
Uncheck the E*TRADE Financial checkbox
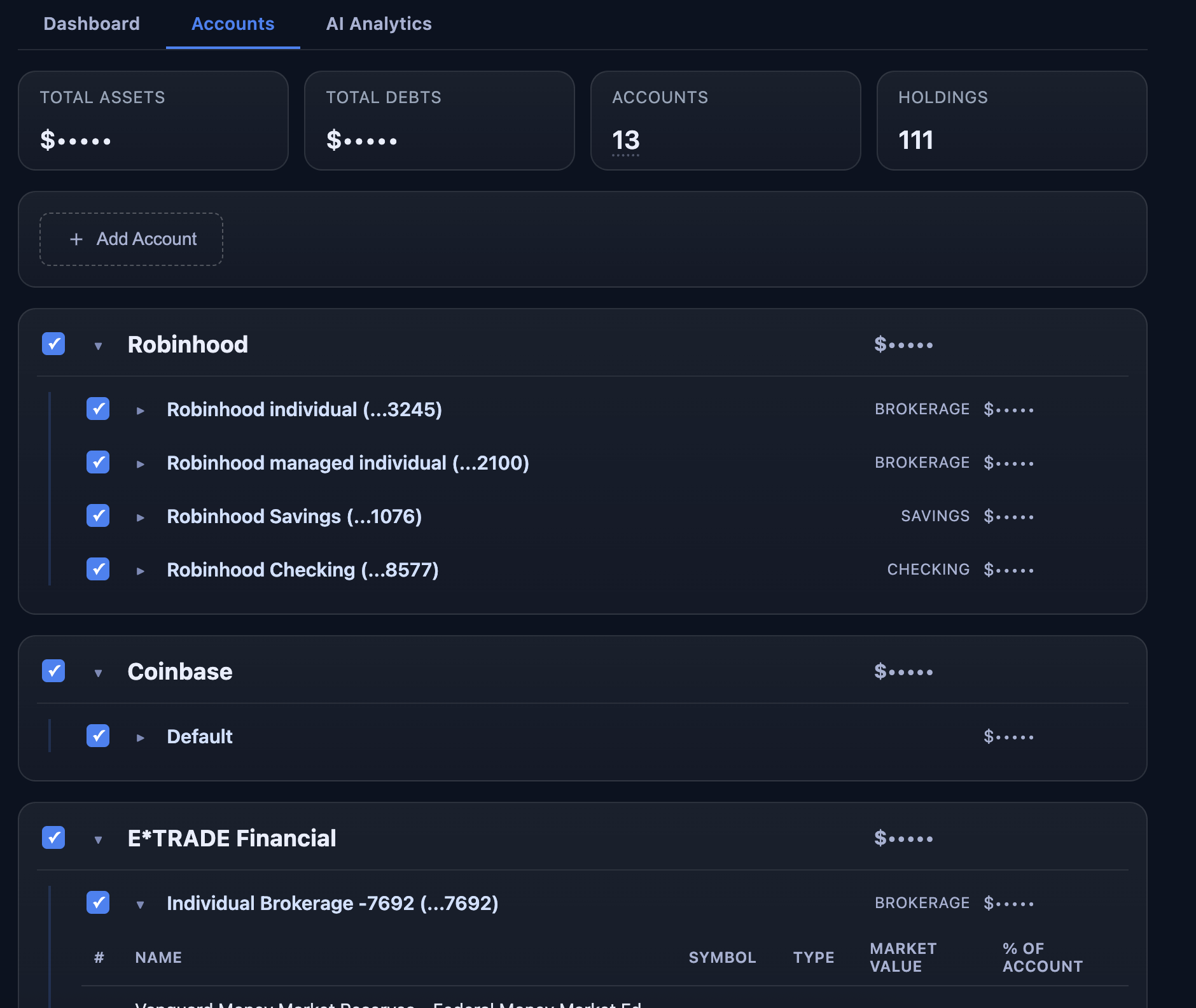[x=53, y=838]
